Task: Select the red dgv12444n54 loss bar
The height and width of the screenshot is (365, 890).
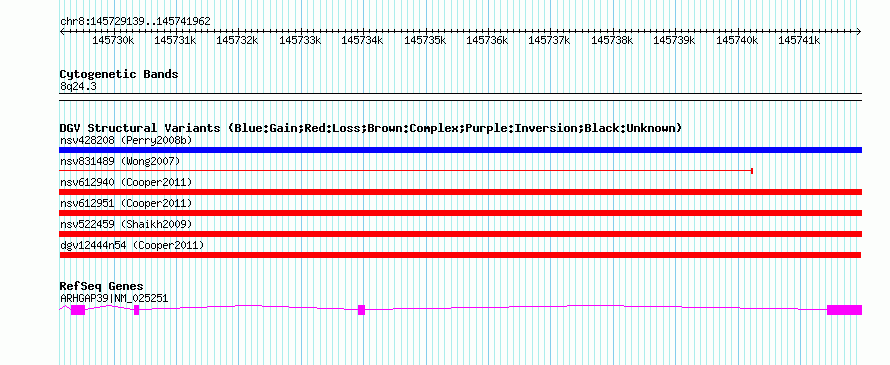Action: pyautogui.click(x=460, y=255)
